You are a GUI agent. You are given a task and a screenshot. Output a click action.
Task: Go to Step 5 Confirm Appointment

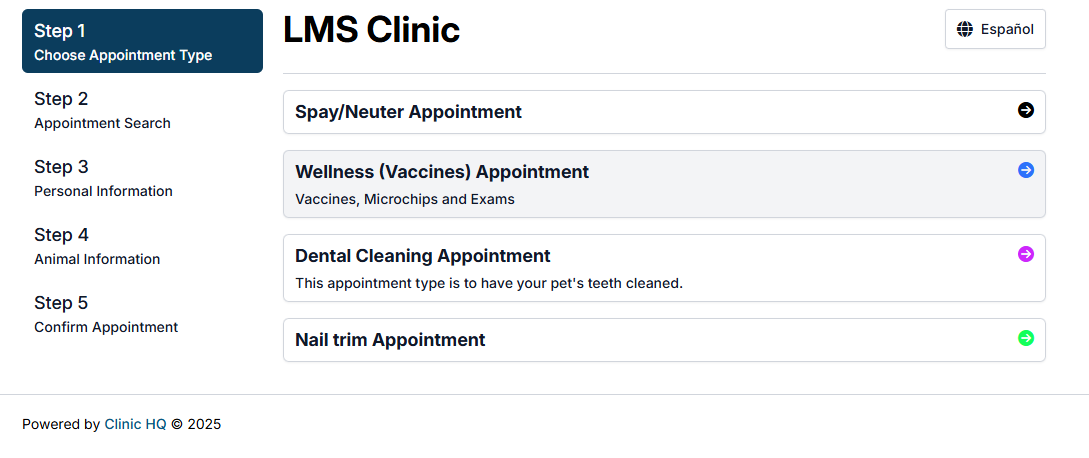pyautogui.click(x=106, y=314)
